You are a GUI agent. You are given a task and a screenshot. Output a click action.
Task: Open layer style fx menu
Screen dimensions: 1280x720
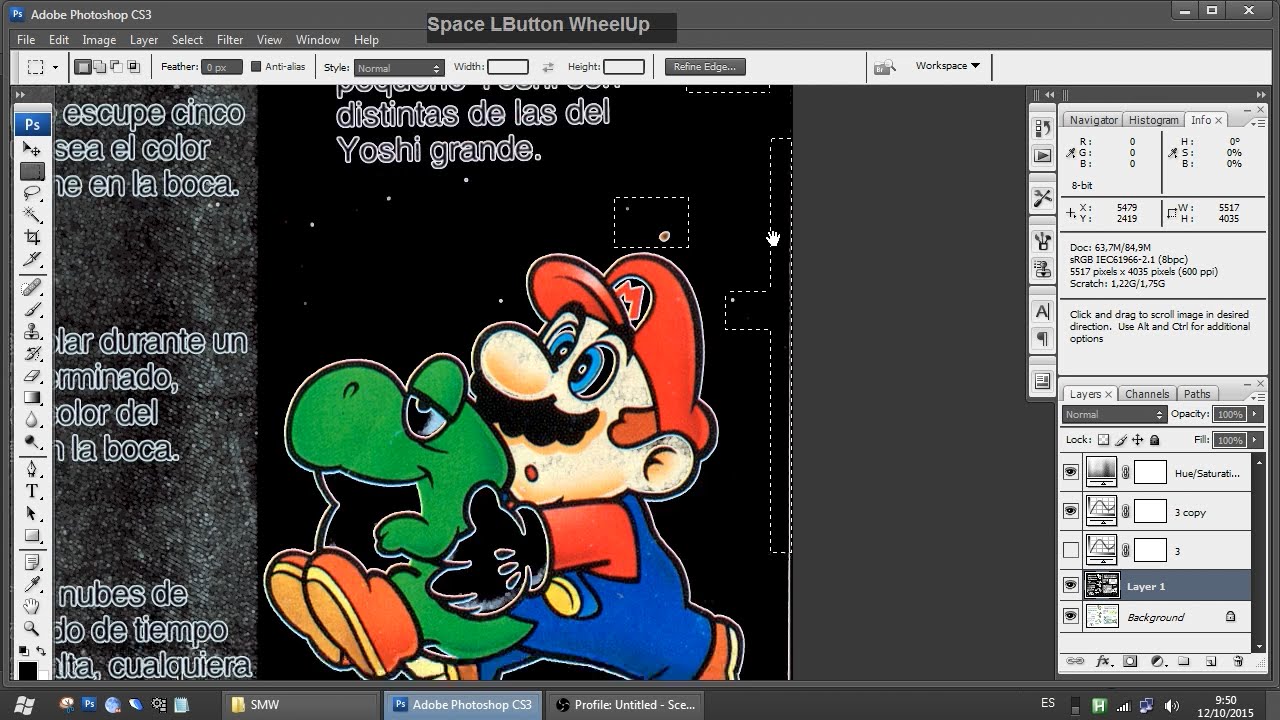pos(1104,661)
